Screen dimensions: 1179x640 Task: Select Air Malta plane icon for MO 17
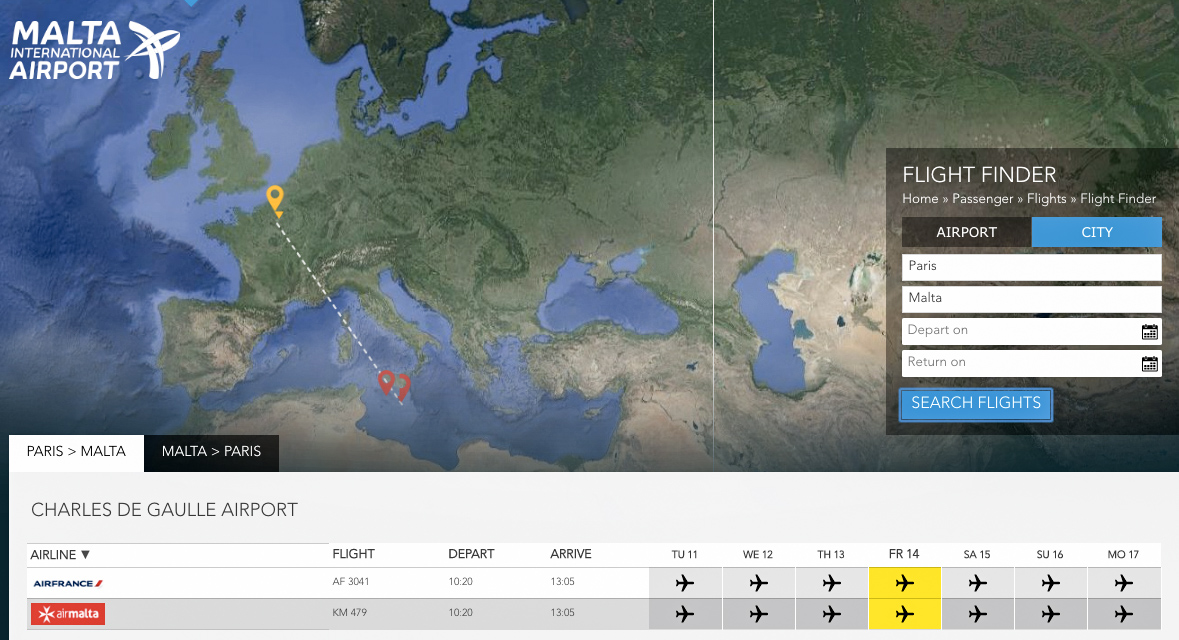[1123, 614]
